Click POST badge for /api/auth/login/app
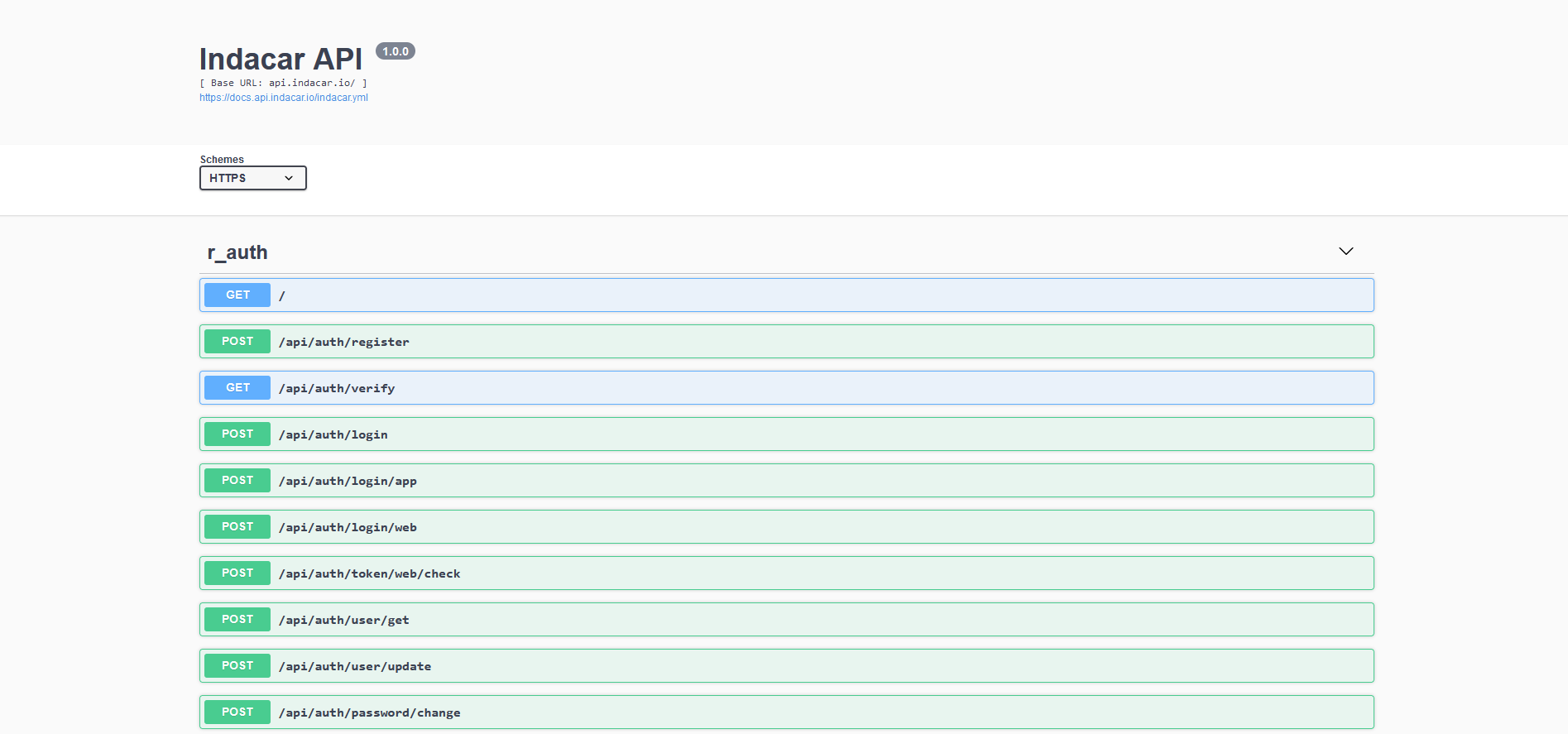This screenshot has height=734, width=1568. point(237,481)
